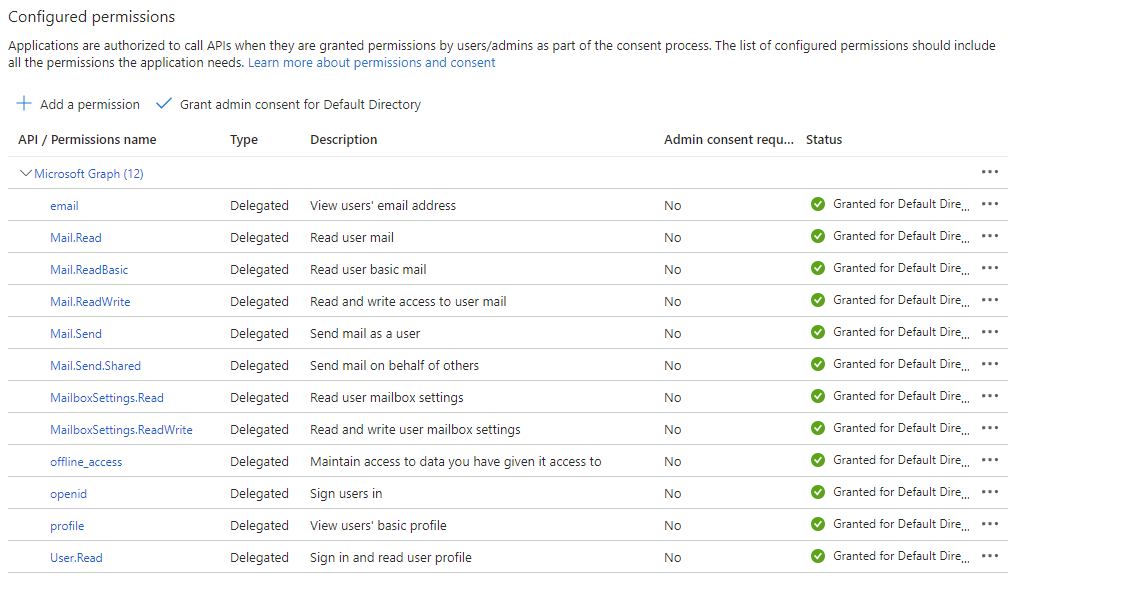The height and width of the screenshot is (594, 1121).
Task: Open the ellipsis menu for User.Read row
Action: click(989, 556)
